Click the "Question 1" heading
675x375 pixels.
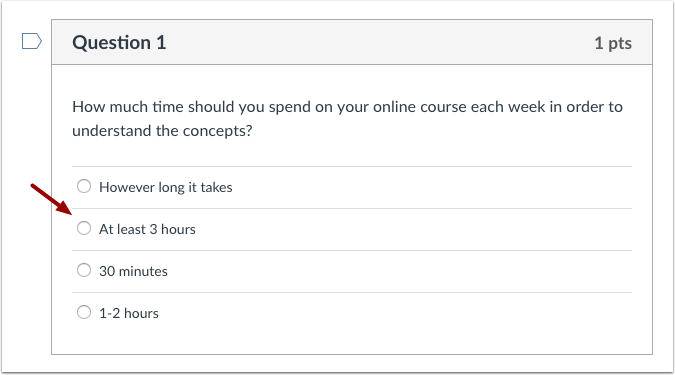[x=119, y=43]
